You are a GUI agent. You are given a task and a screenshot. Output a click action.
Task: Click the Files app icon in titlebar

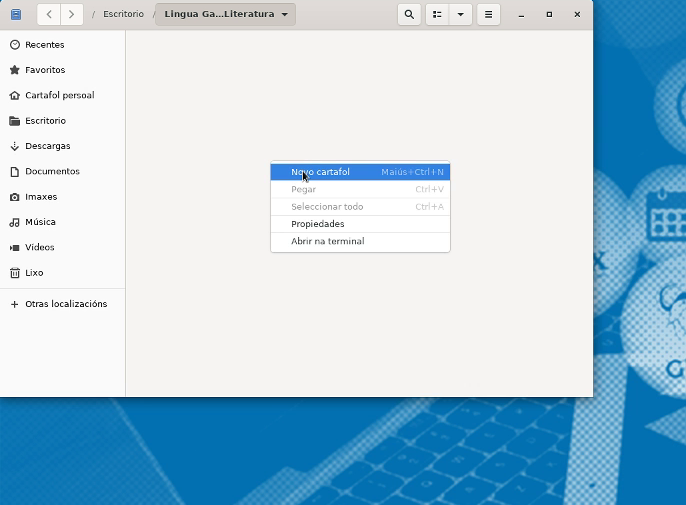[x=15, y=15]
